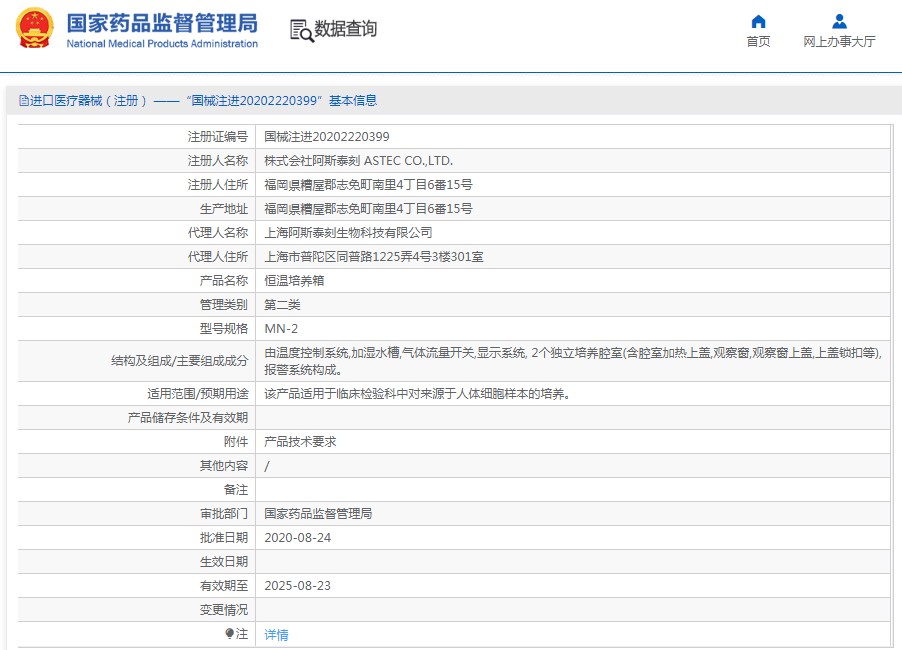Select product name 恒温培养箱
Screen dimensions: 902x650
coord(294,281)
